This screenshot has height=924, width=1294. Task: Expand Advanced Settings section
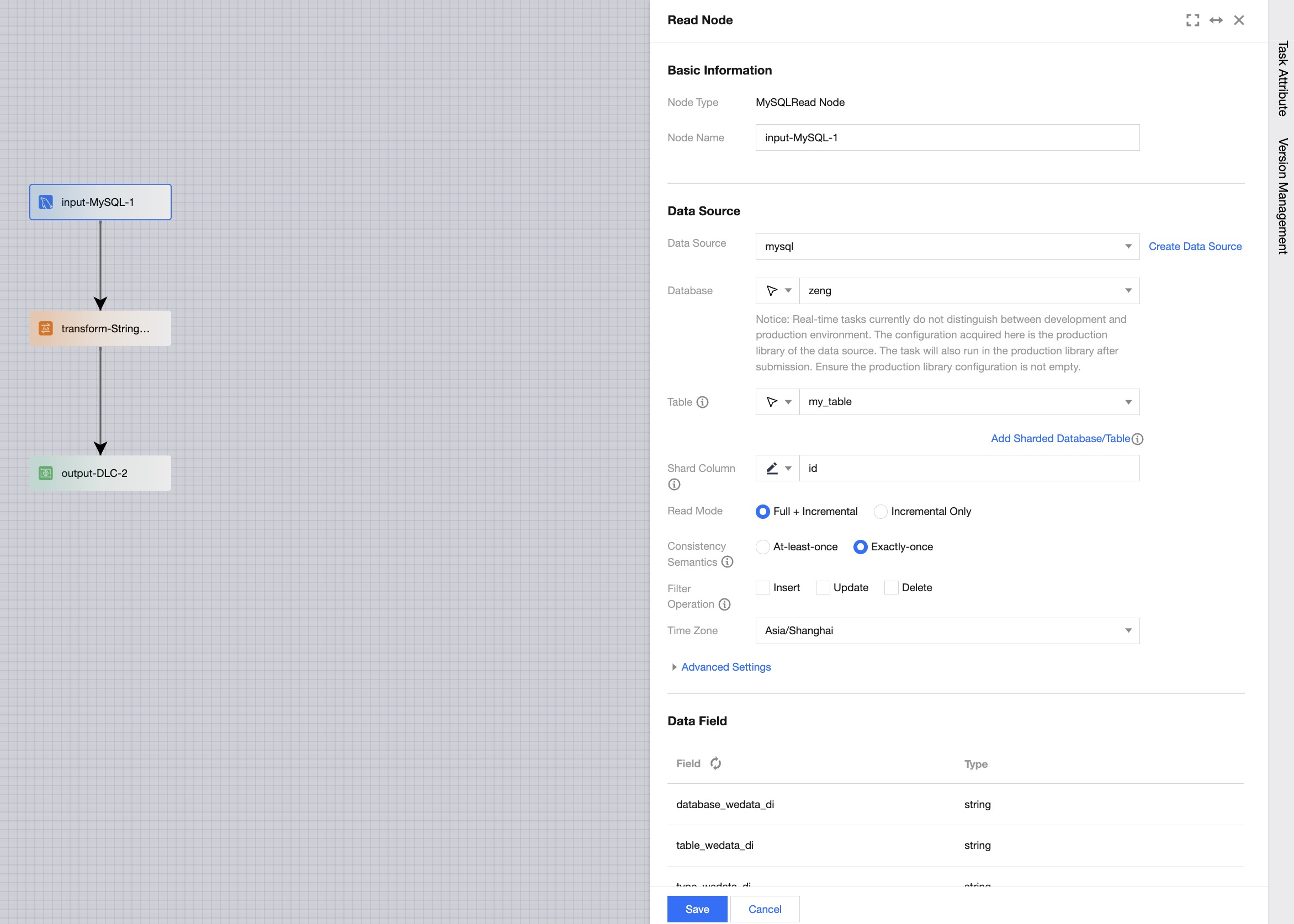725,667
